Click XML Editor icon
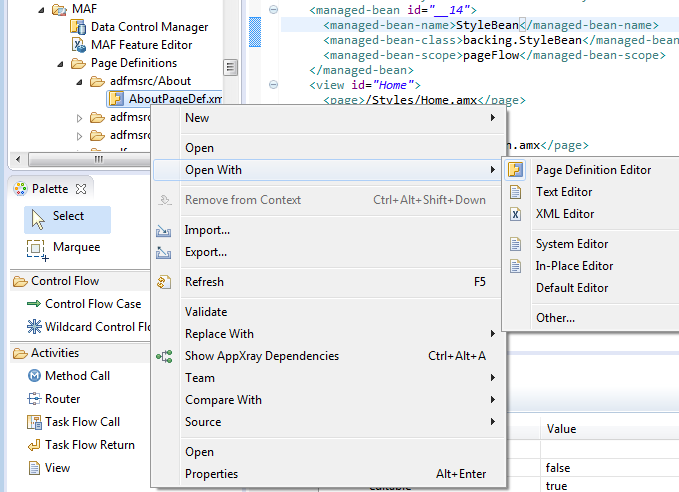The image size is (679, 492). click(515, 214)
